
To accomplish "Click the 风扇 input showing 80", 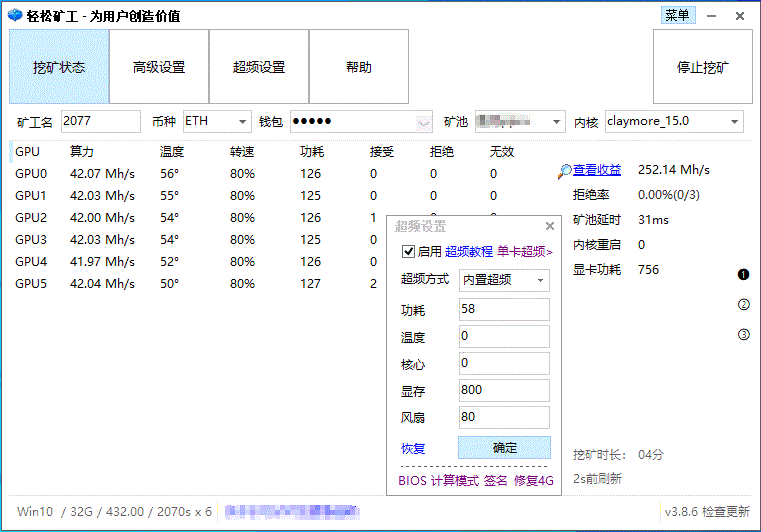I will [x=504, y=417].
